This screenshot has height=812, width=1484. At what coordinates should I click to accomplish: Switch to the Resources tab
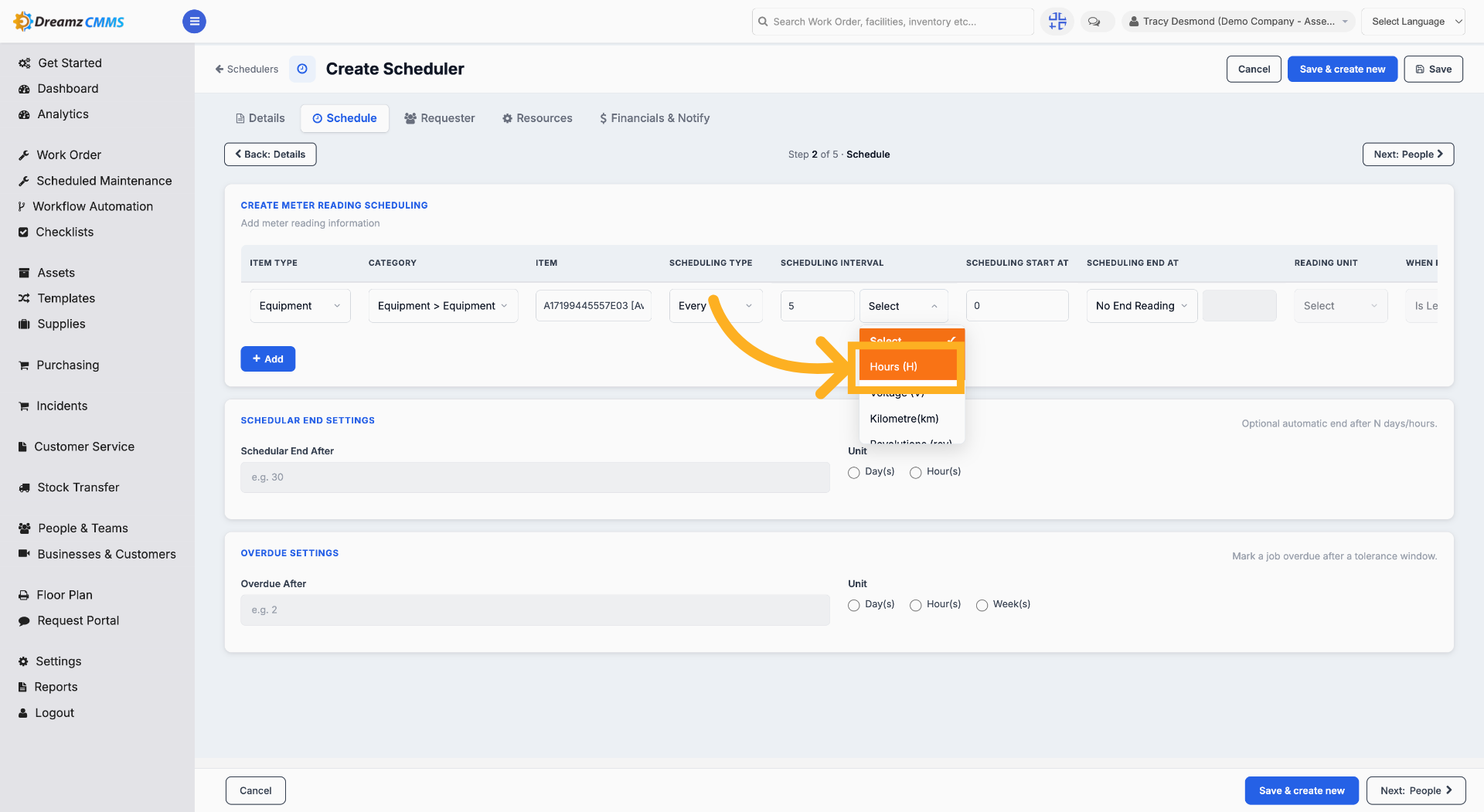(537, 118)
